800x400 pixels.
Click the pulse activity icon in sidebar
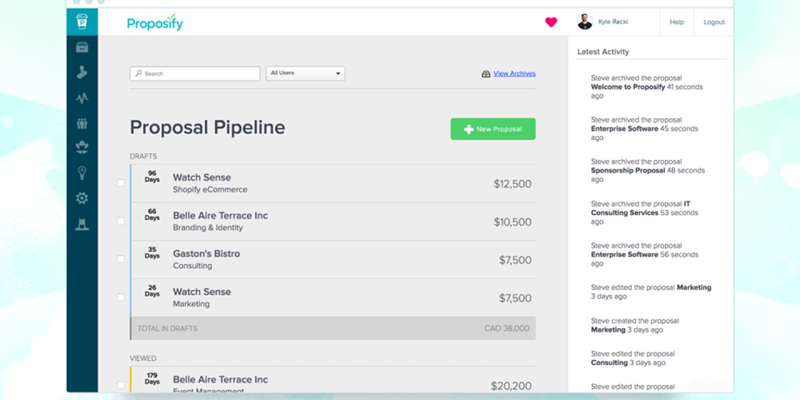coord(82,98)
